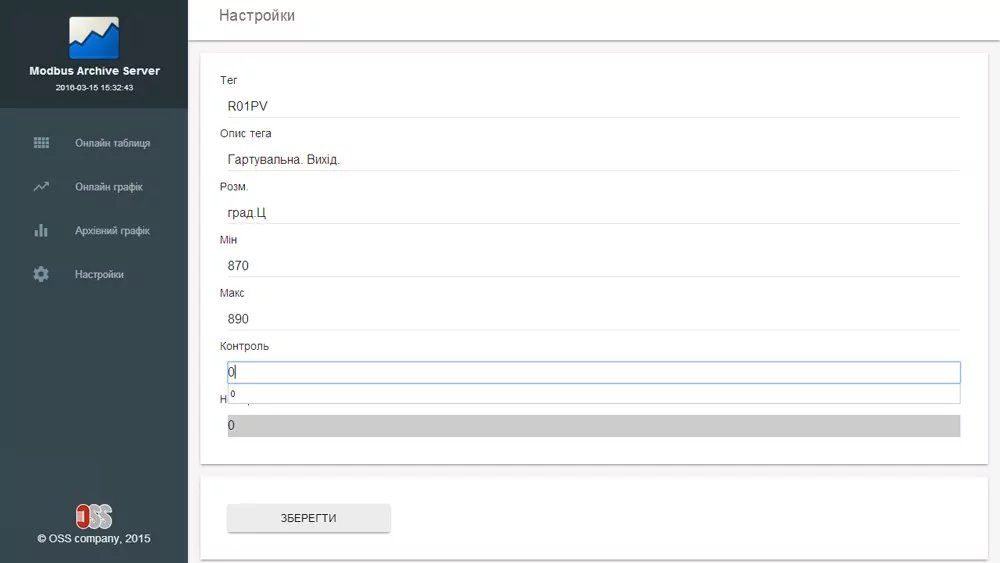Click the Розм. label
The image size is (1000, 563).
point(234,187)
